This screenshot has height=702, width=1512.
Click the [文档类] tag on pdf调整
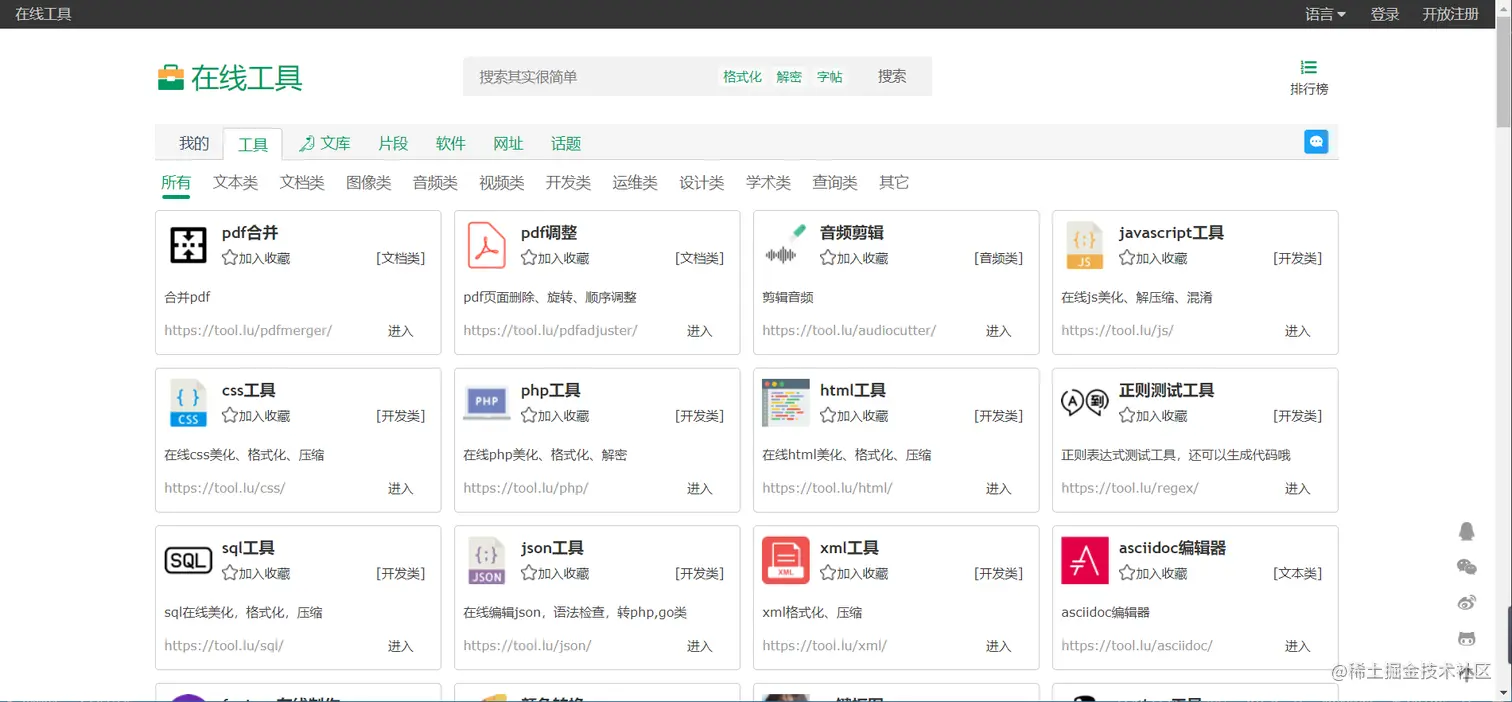700,258
